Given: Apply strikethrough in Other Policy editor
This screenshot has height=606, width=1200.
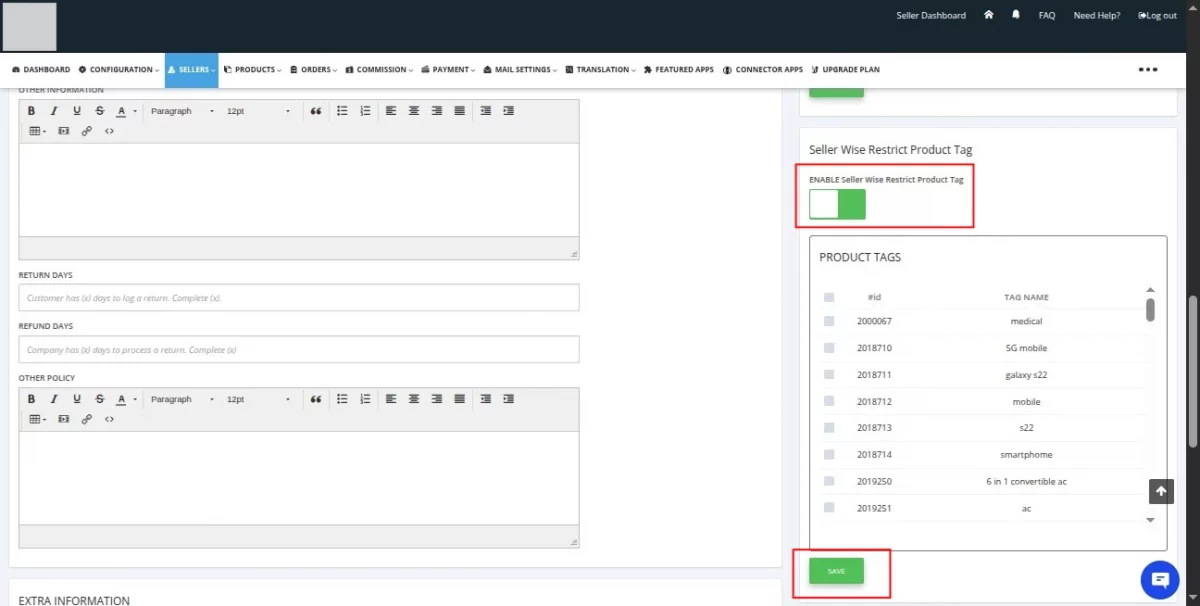Looking at the screenshot, I should 100,399.
